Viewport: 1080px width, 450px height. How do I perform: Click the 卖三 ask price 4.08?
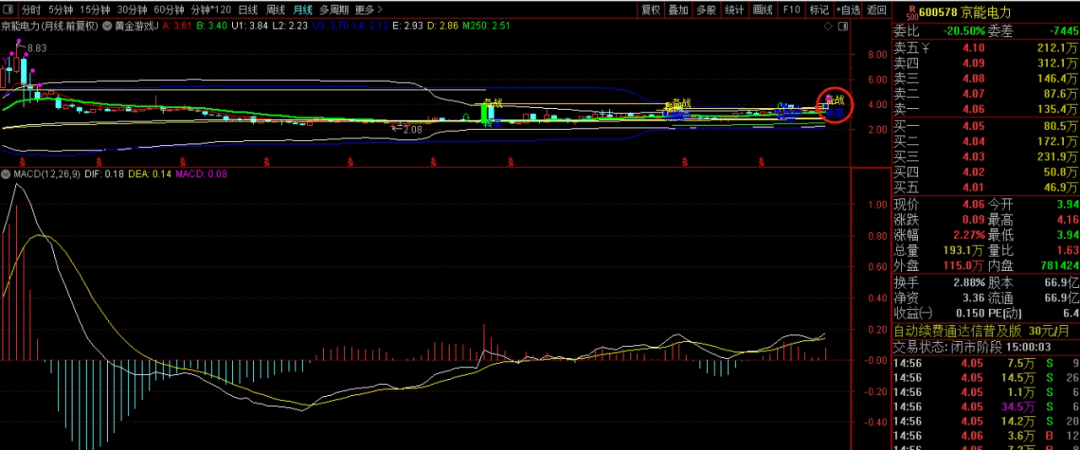coord(975,79)
